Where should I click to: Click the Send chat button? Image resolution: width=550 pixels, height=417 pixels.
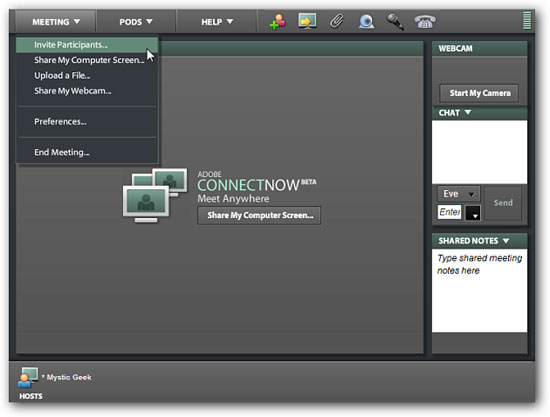pyautogui.click(x=503, y=203)
